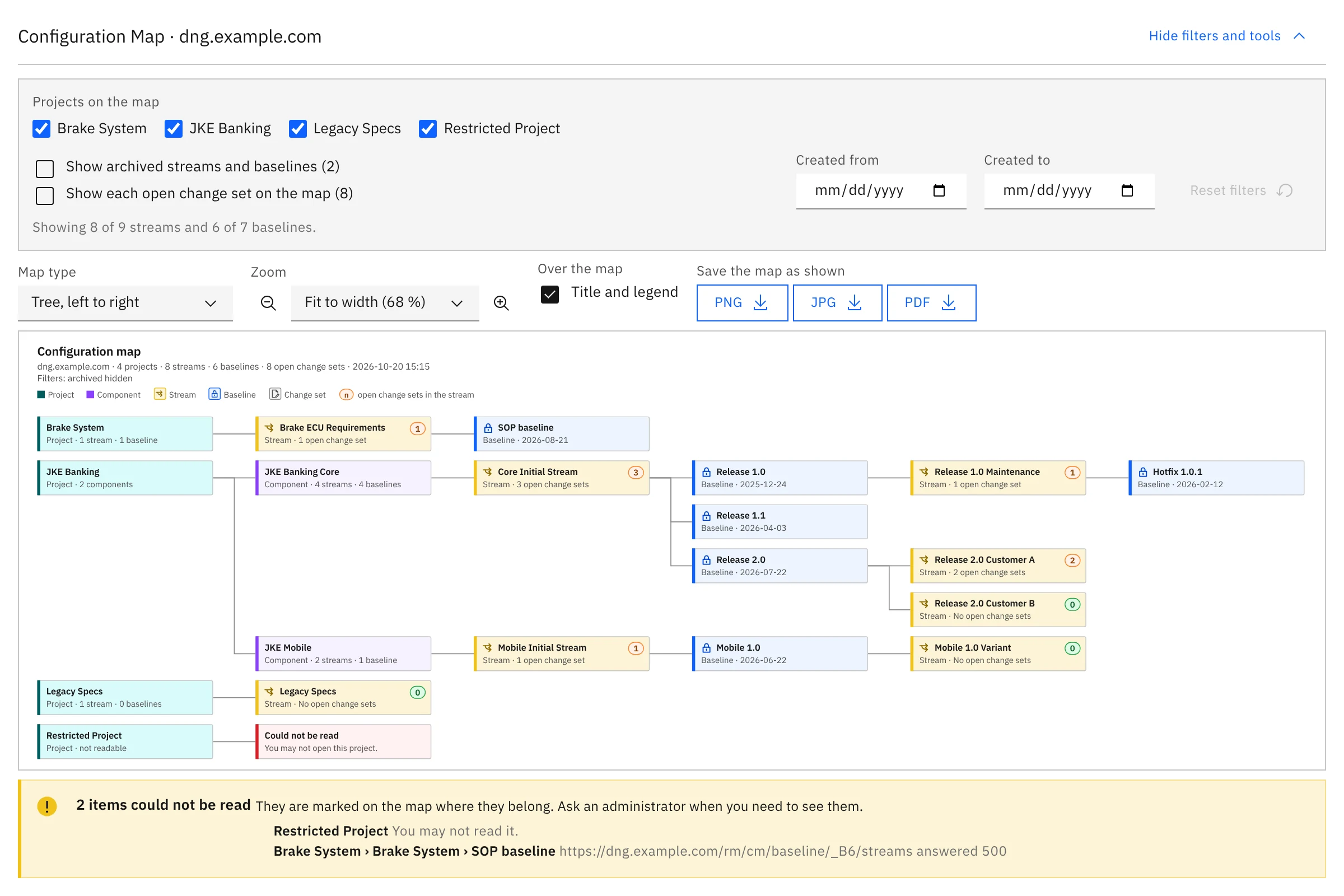
Task: Uncheck the Restricted Project checkbox
Action: [x=427, y=129]
